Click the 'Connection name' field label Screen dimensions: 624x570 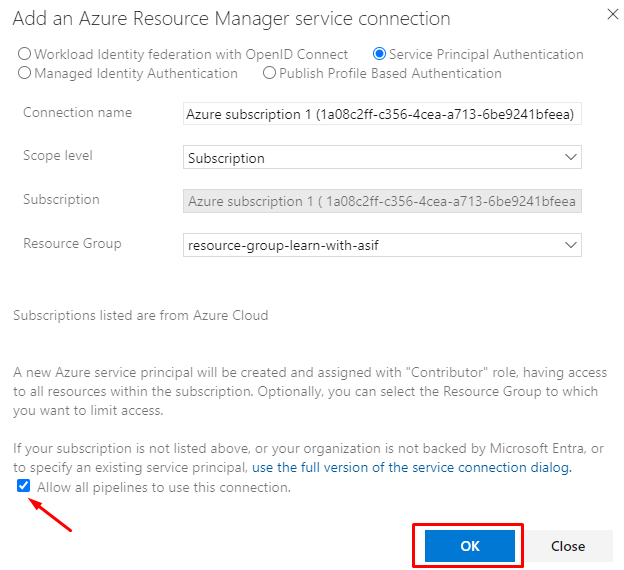[x=77, y=113]
